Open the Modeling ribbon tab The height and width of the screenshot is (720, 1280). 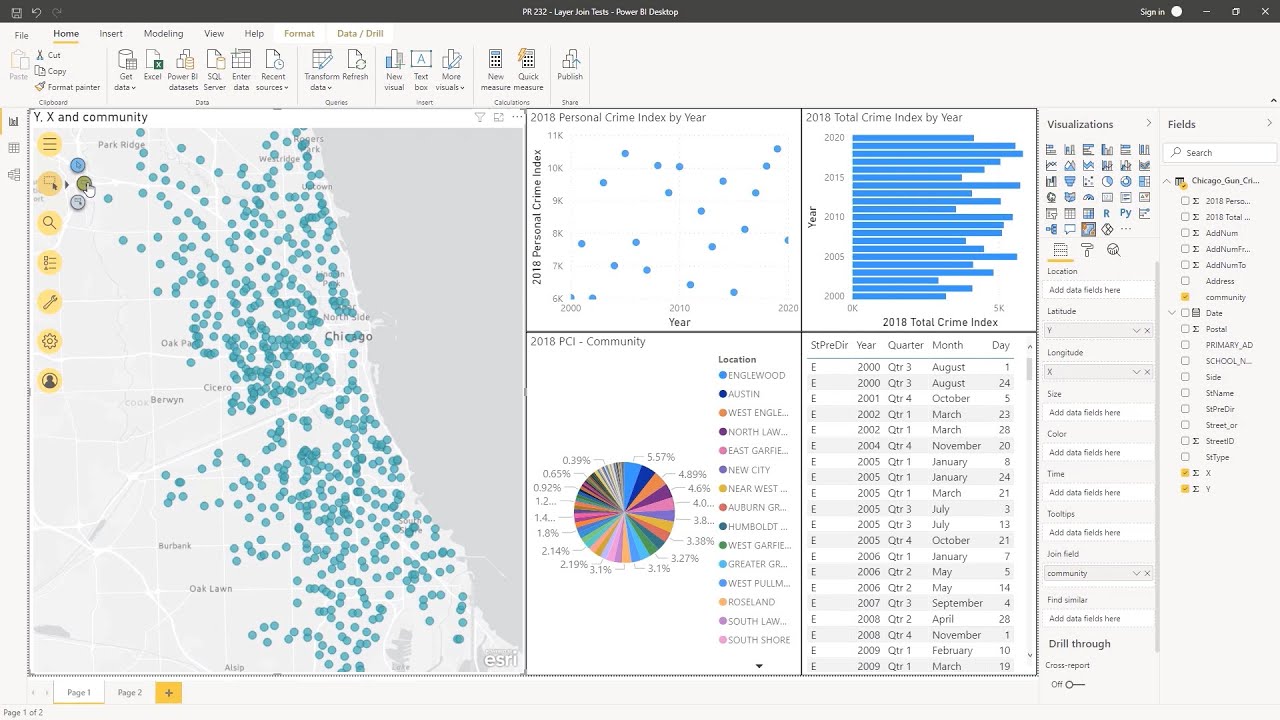click(163, 34)
